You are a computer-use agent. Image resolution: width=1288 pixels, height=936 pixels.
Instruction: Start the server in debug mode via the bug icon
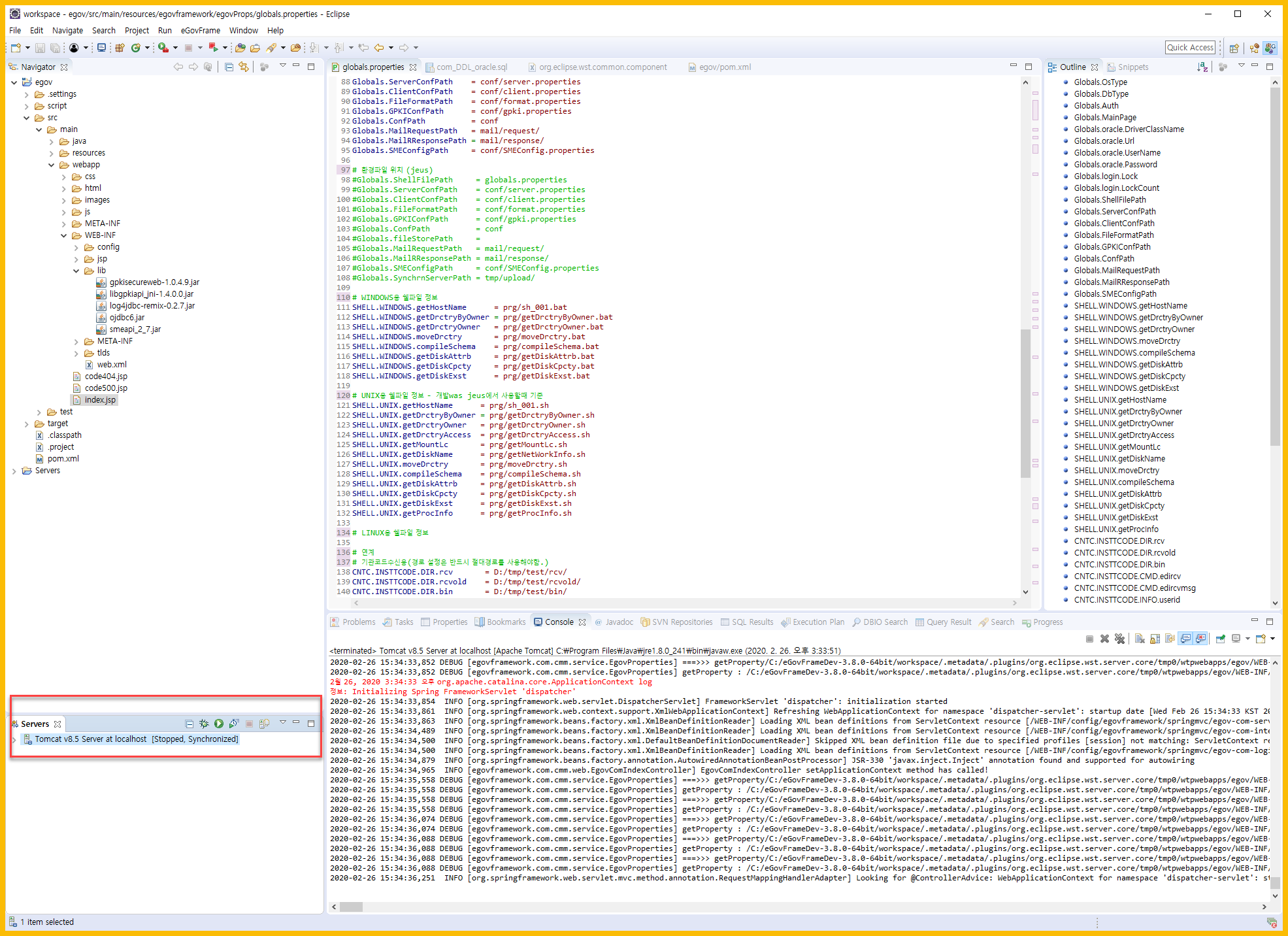coord(204,724)
